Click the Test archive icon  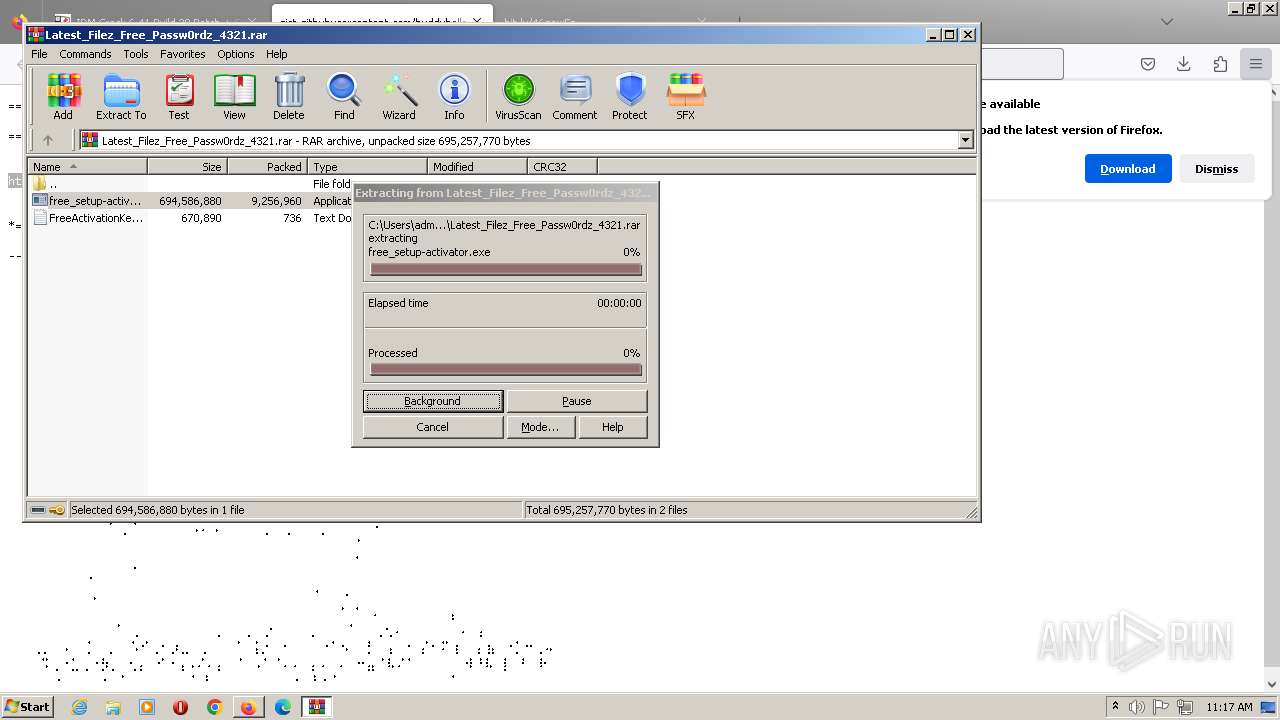[179, 97]
